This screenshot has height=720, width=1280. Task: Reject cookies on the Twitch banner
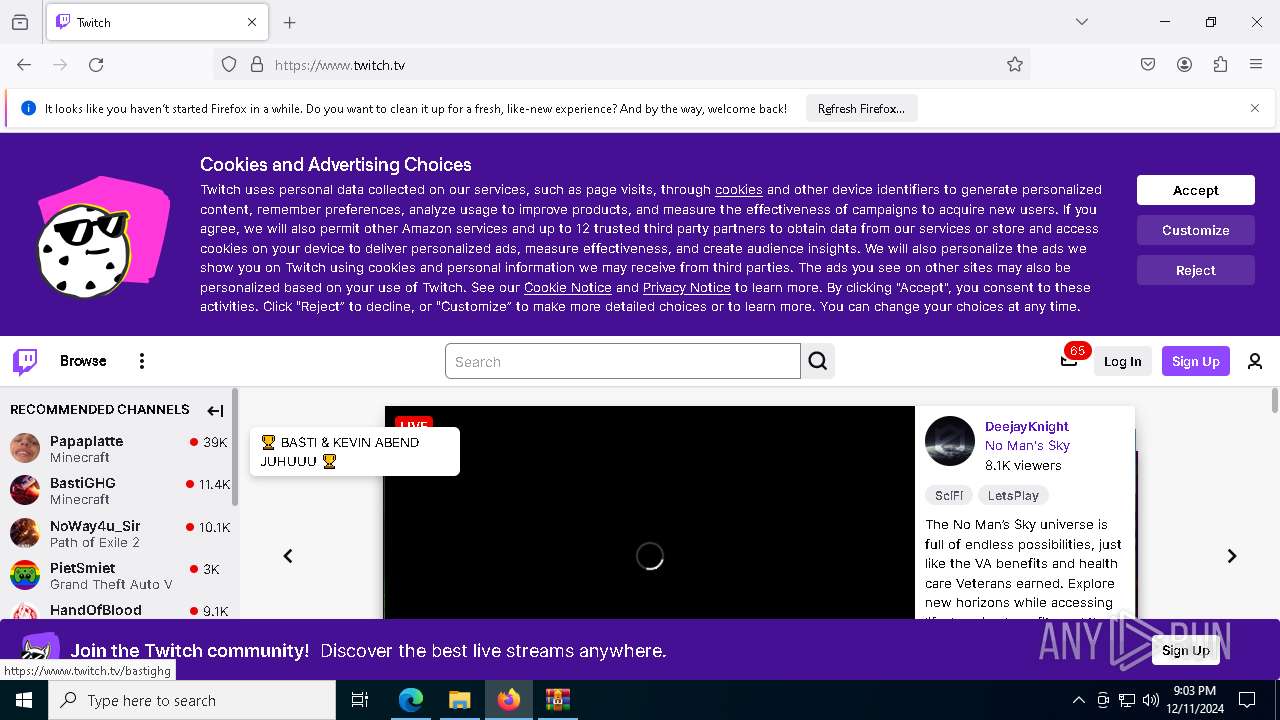[x=1196, y=270]
